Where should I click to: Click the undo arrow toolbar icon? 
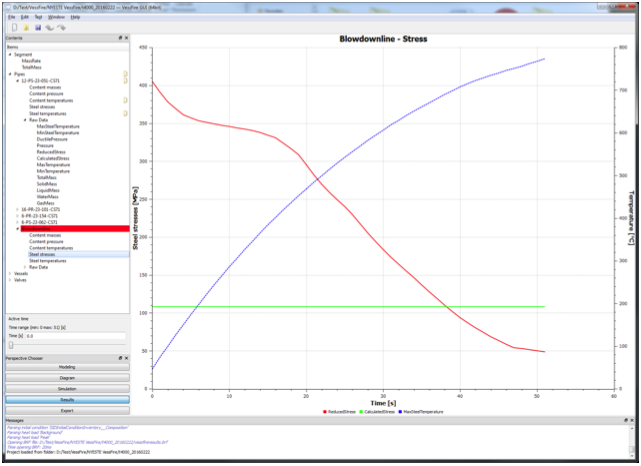pyautogui.click(x=49, y=28)
